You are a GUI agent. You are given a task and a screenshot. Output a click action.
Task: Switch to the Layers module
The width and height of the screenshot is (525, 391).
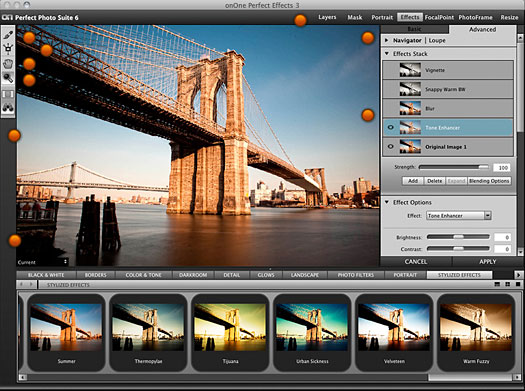tap(327, 17)
